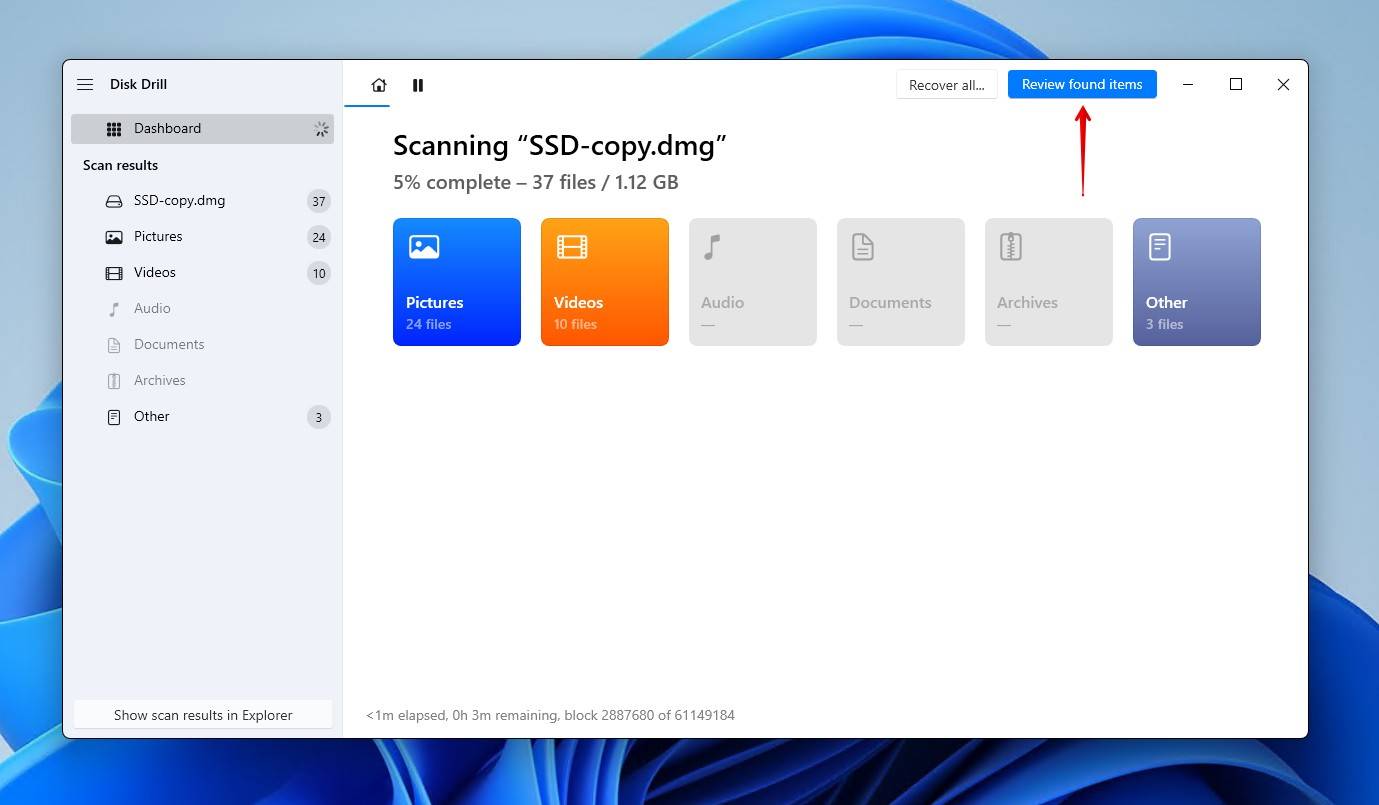Click Show scan results in Explorer
This screenshot has height=805, width=1379.
pyautogui.click(x=203, y=715)
